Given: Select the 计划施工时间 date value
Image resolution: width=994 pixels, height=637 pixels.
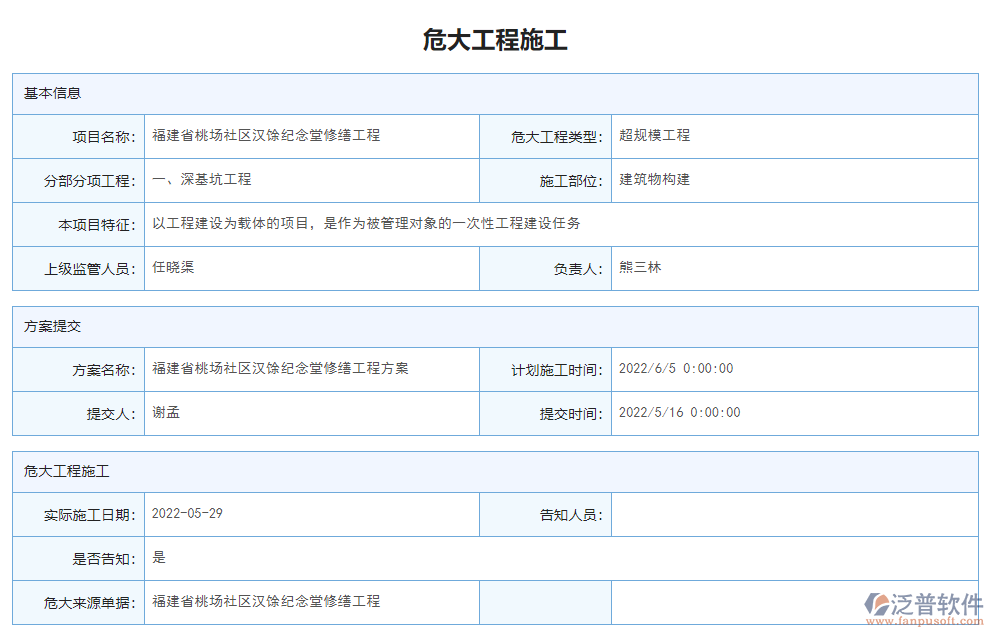Looking at the screenshot, I should [675, 369].
